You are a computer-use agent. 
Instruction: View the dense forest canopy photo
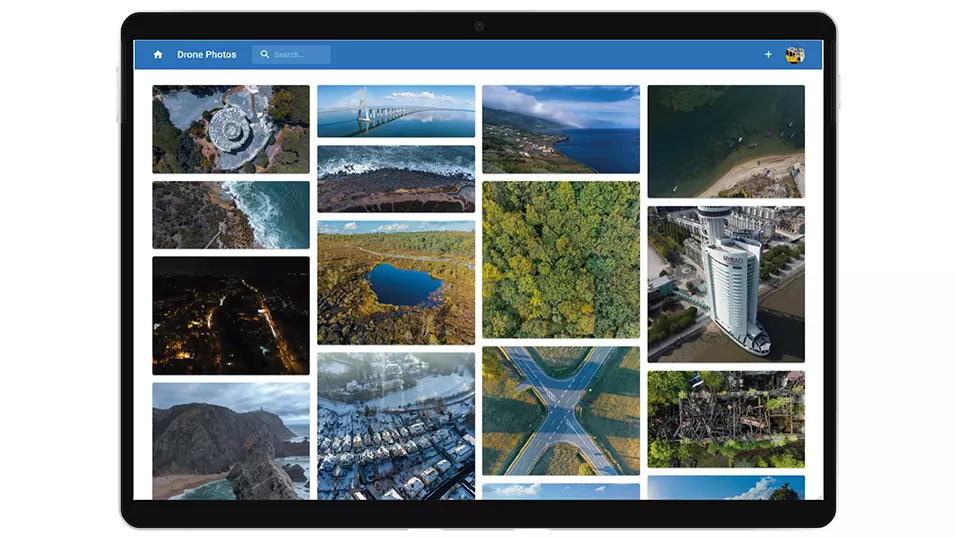click(x=561, y=260)
